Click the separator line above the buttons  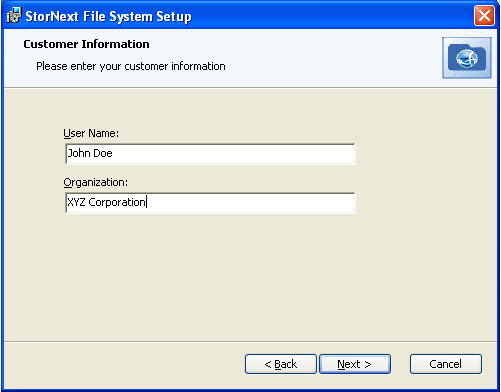coord(250,341)
